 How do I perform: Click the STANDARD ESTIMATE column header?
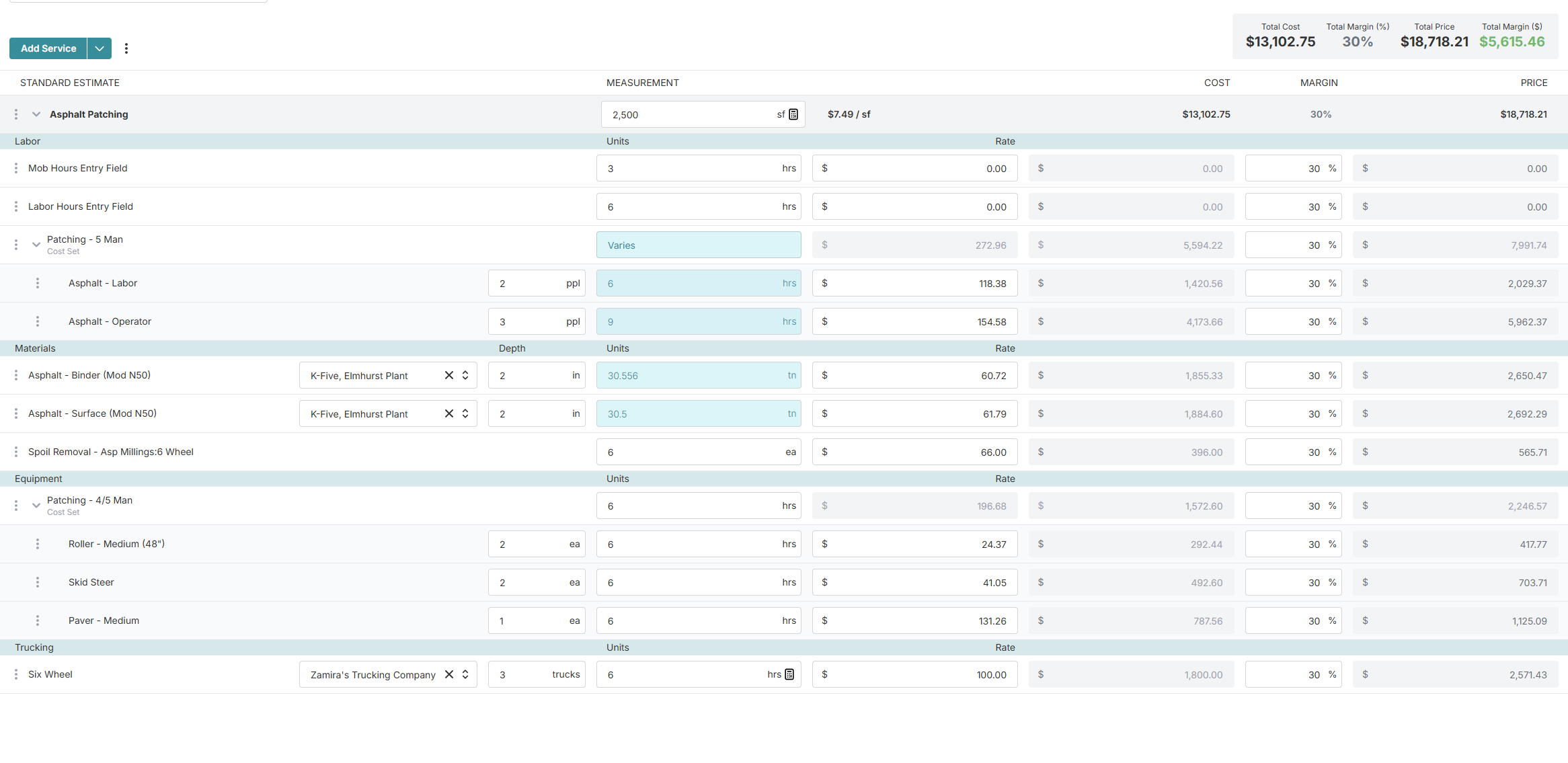[x=70, y=83]
